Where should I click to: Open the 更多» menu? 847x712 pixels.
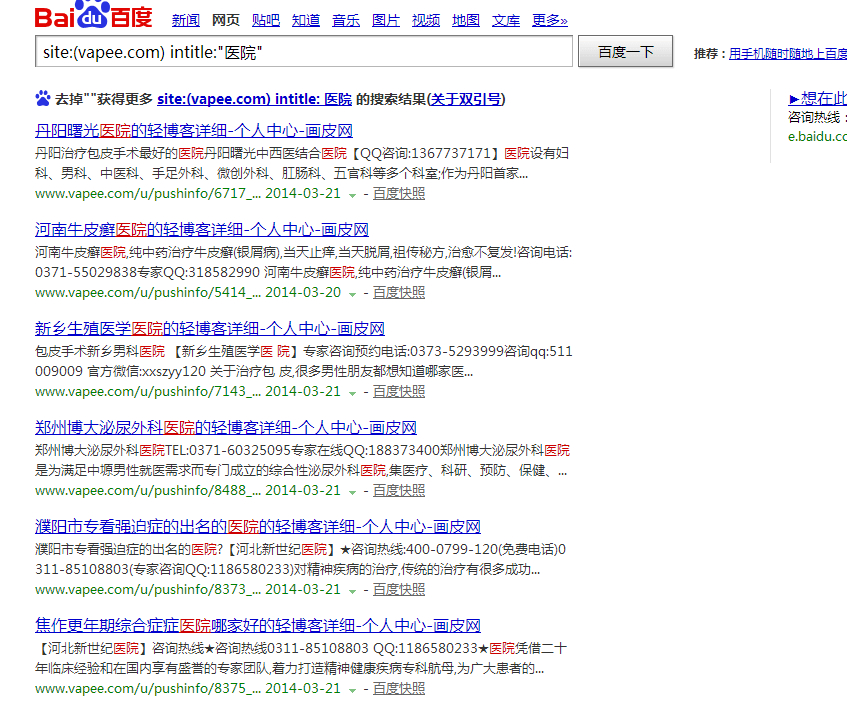(549, 19)
